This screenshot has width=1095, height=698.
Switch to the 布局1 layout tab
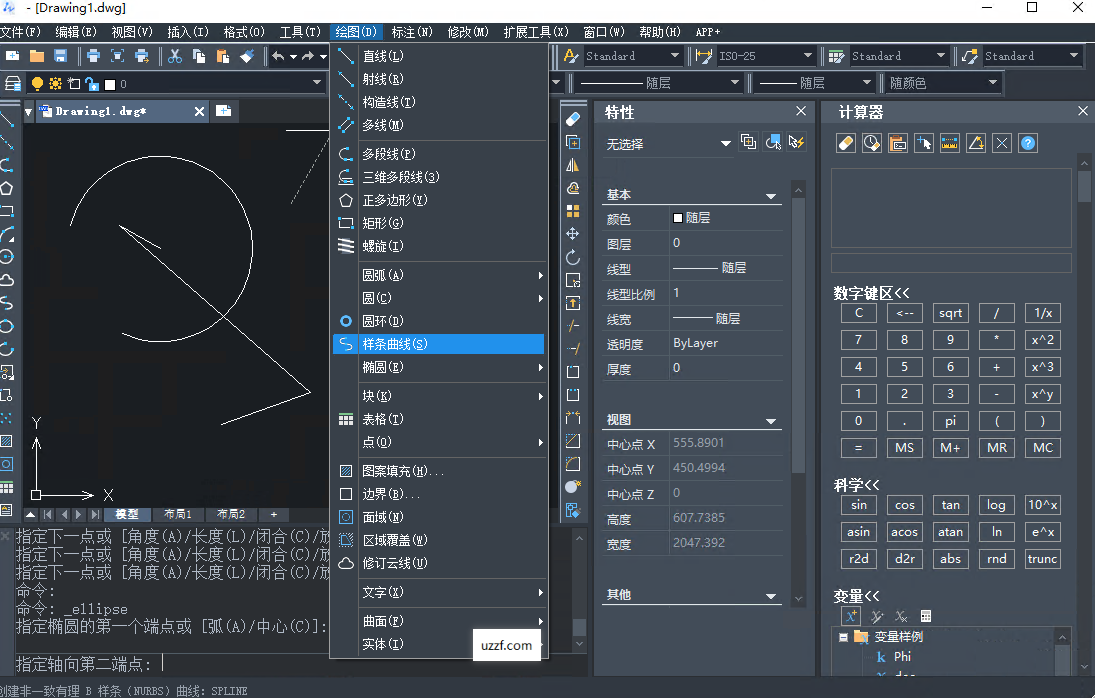click(x=177, y=514)
